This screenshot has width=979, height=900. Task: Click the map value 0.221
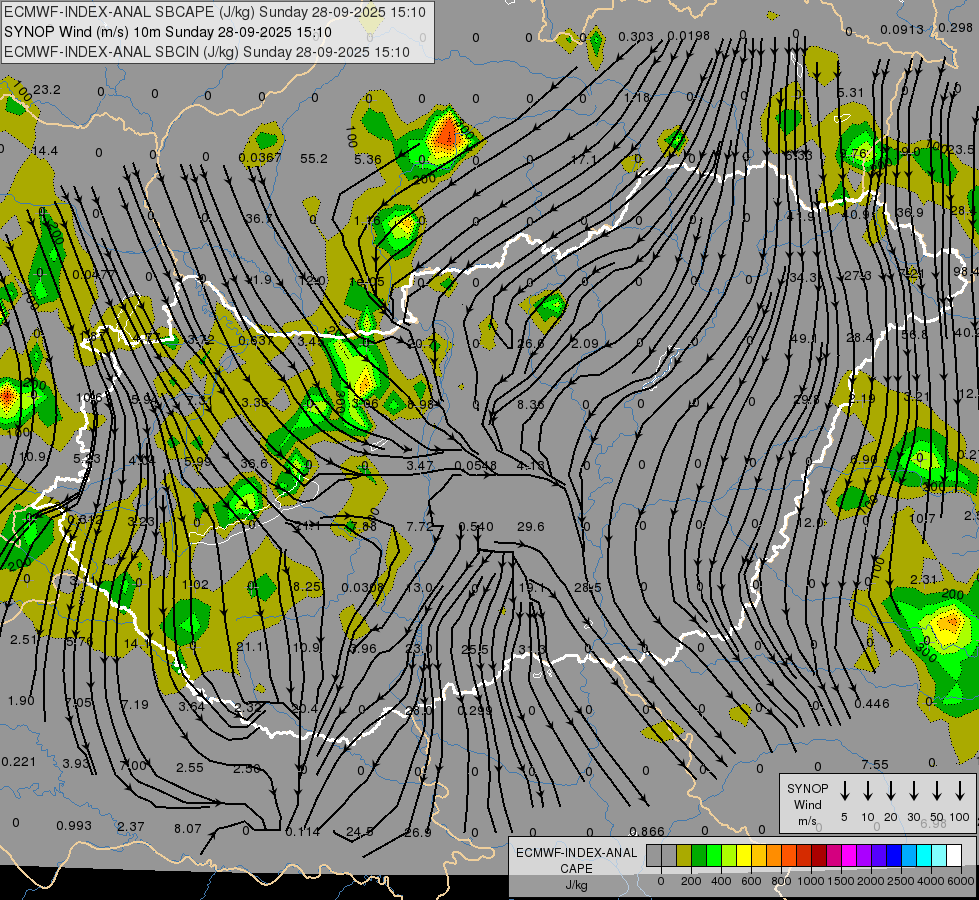tap(19, 761)
